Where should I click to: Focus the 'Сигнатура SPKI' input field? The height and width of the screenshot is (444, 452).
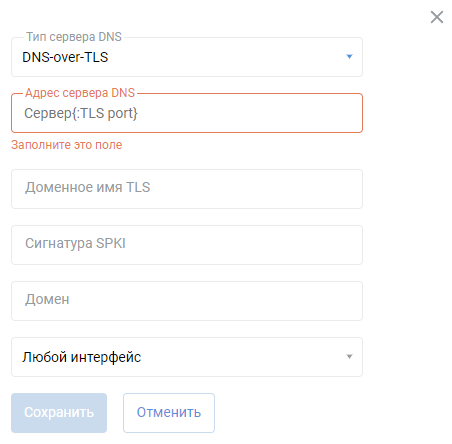(x=187, y=245)
